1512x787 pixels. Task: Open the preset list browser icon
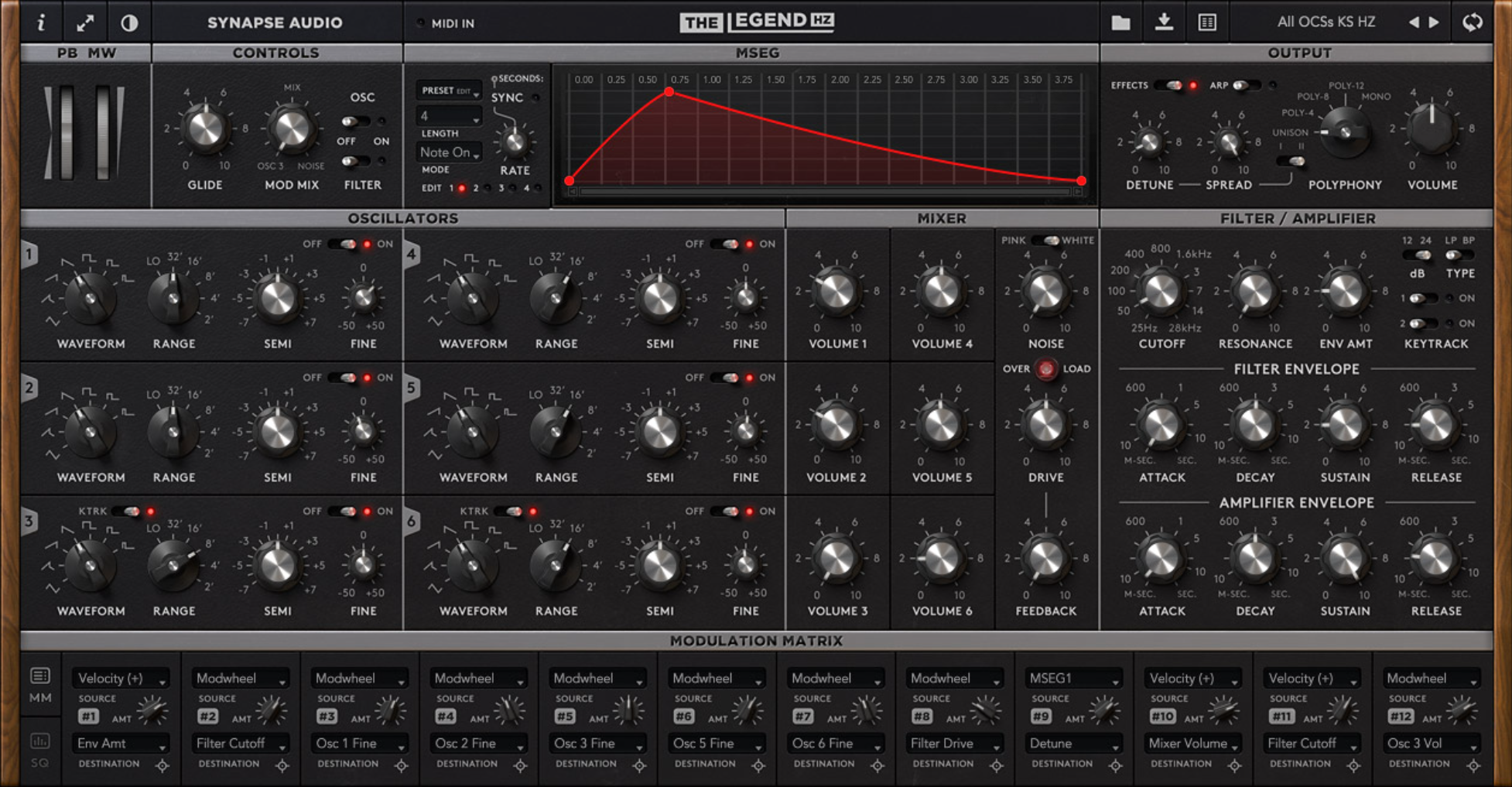point(1208,22)
